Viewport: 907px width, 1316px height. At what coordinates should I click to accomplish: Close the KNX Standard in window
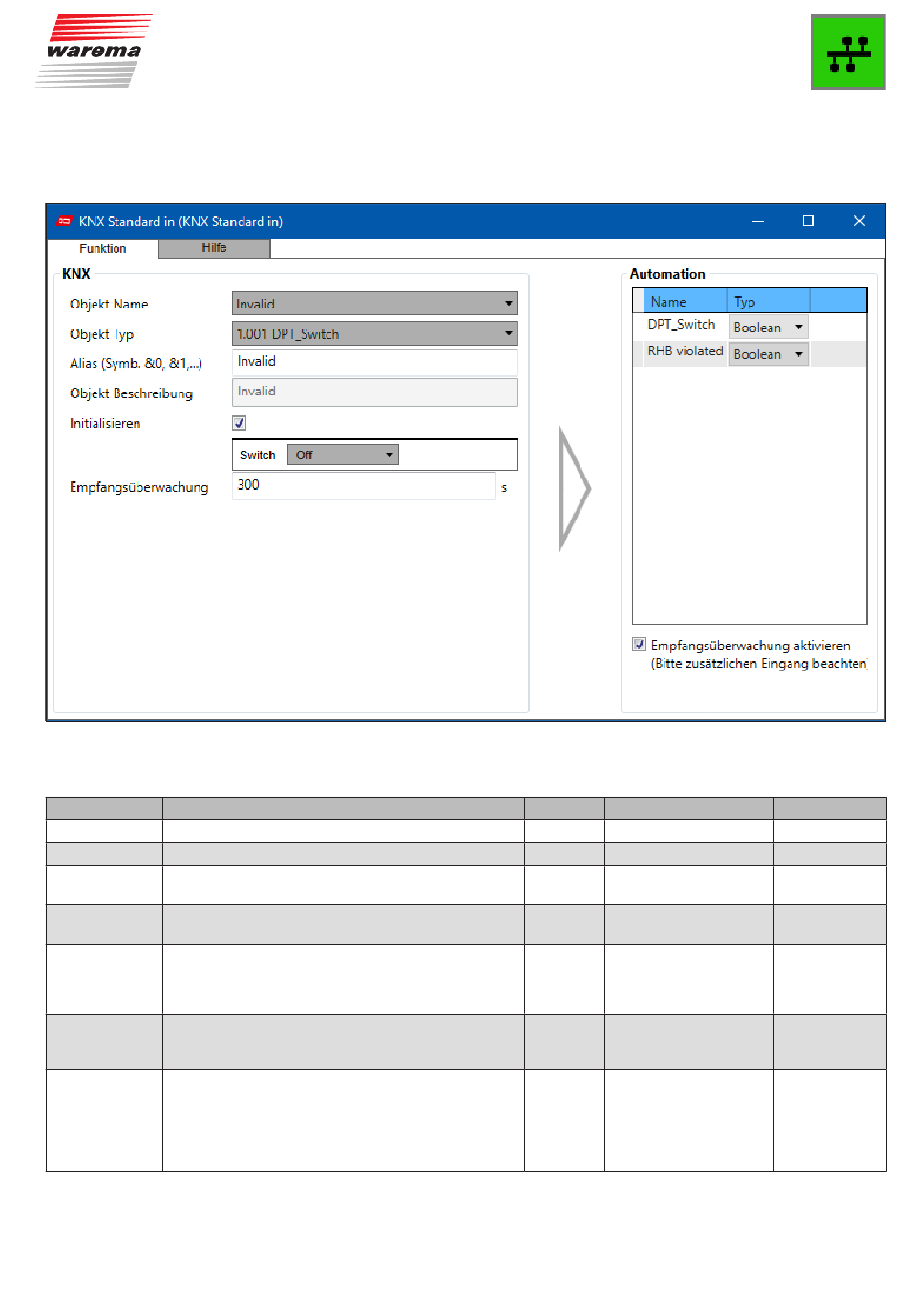coord(859,221)
